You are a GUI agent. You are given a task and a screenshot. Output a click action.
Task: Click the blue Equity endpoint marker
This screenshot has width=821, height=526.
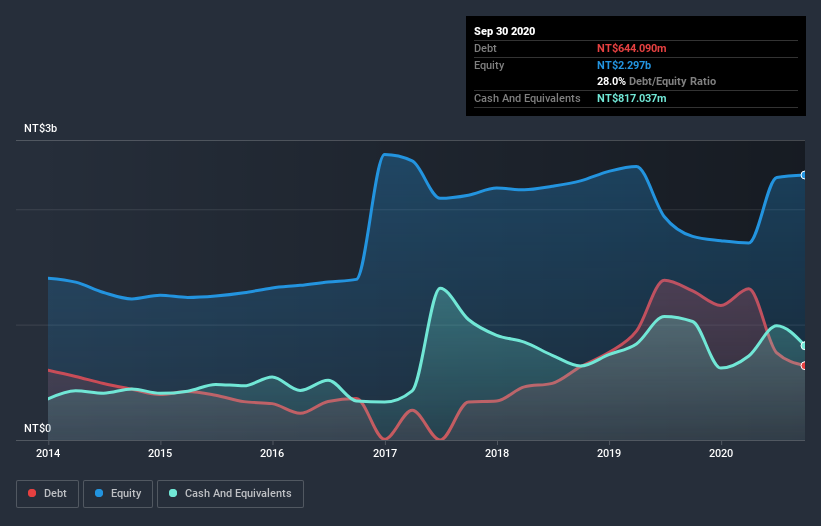pyautogui.click(x=804, y=175)
